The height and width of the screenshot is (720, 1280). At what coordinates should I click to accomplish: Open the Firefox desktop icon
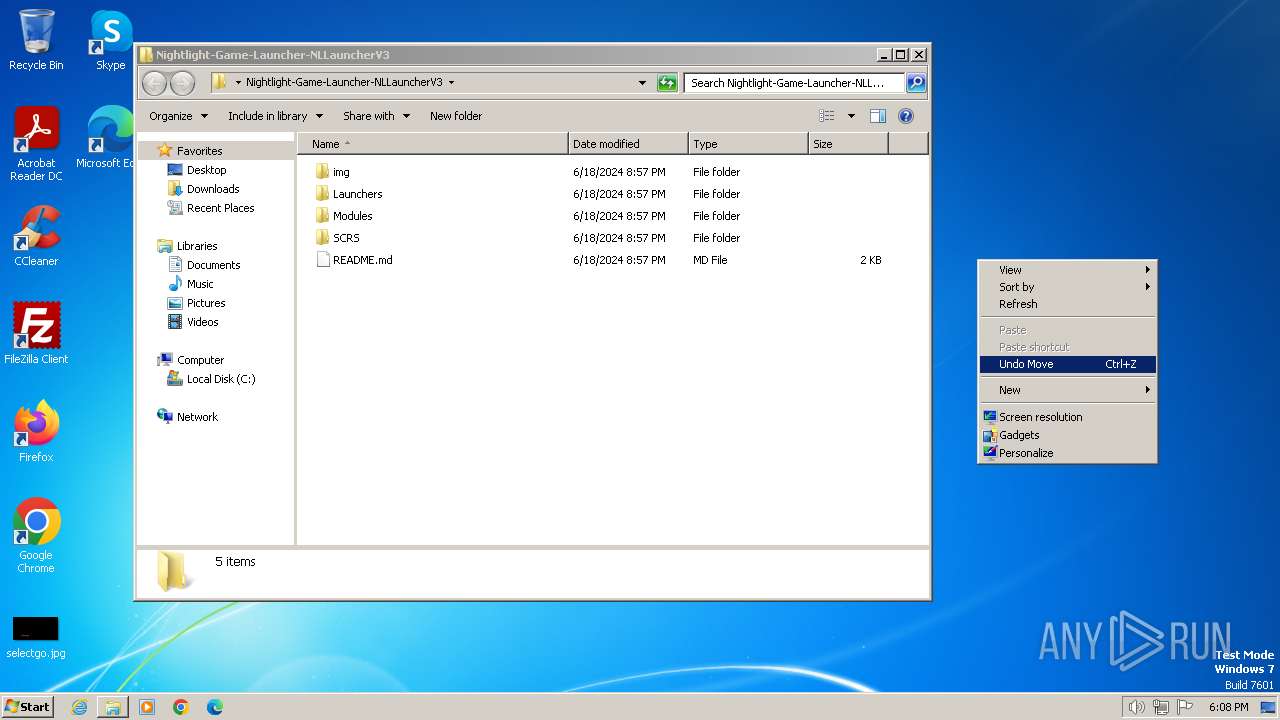(36, 432)
